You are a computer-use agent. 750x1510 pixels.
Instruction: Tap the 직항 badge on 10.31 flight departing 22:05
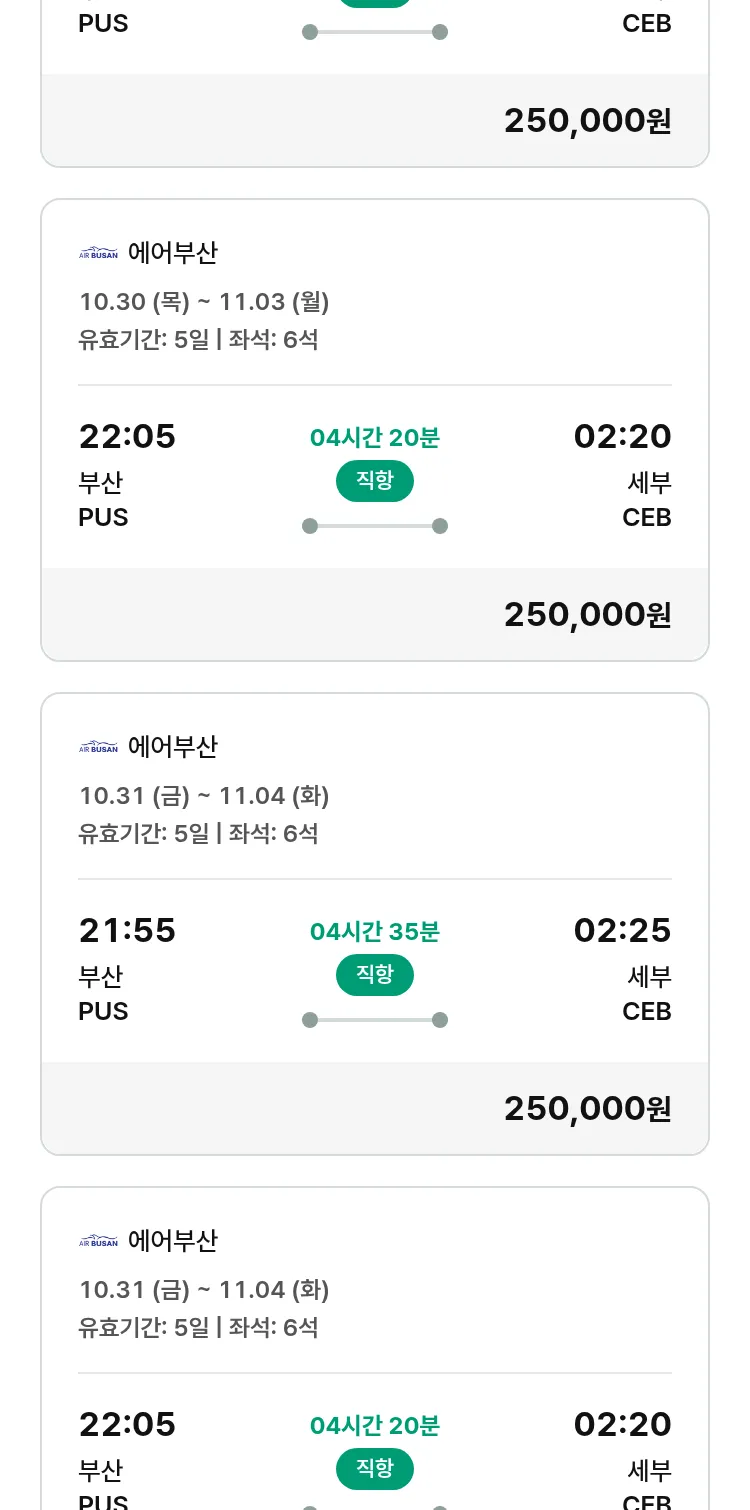pyautogui.click(x=375, y=1469)
